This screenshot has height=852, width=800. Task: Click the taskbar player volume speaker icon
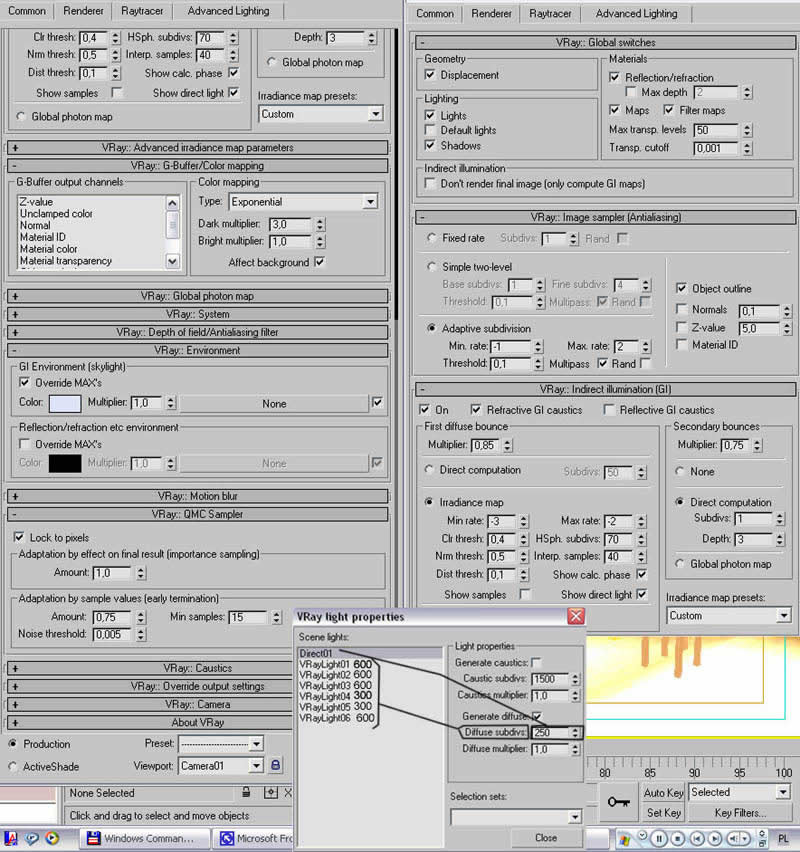pyautogui.click(x=734, y=838)
